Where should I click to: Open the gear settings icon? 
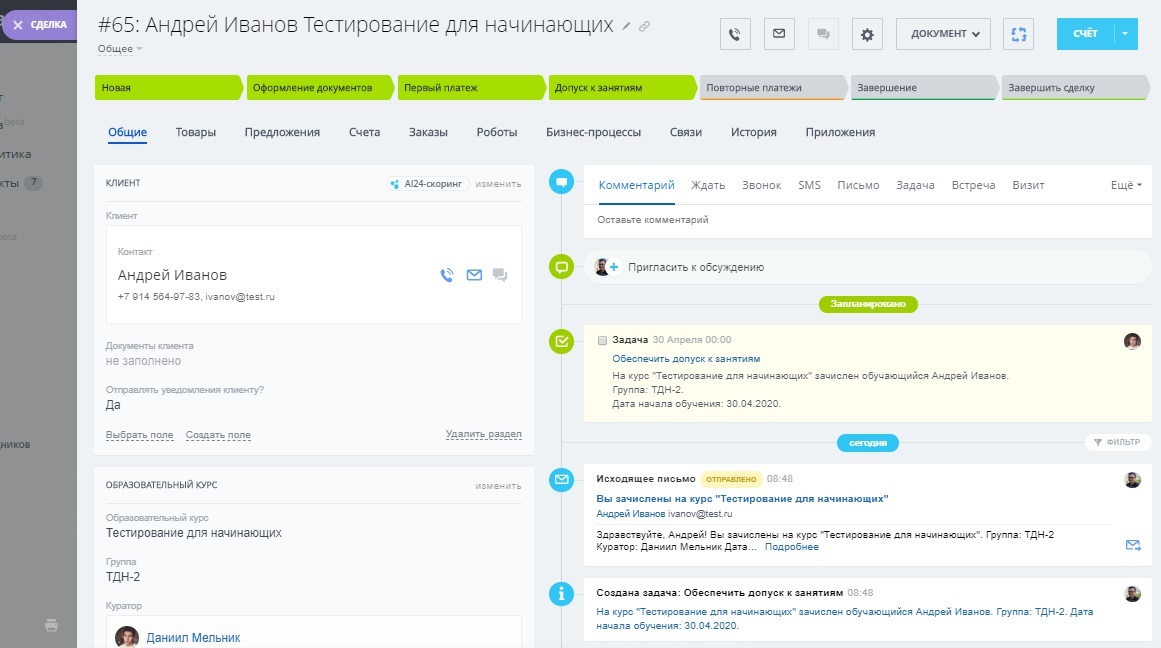coord(867,34)
